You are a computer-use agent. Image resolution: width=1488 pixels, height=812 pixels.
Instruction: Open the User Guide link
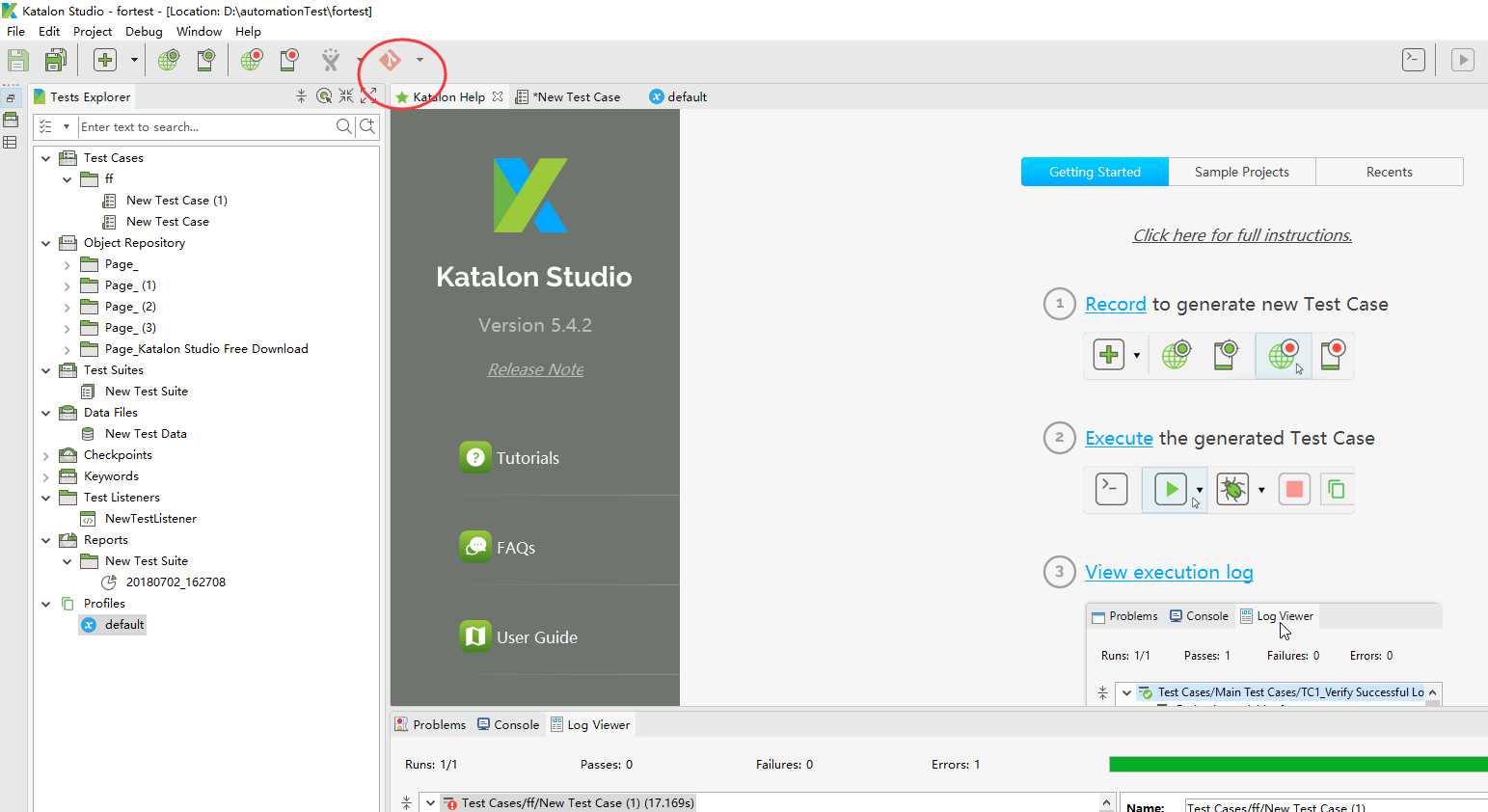pyautogui.click(x=519, y=636)
